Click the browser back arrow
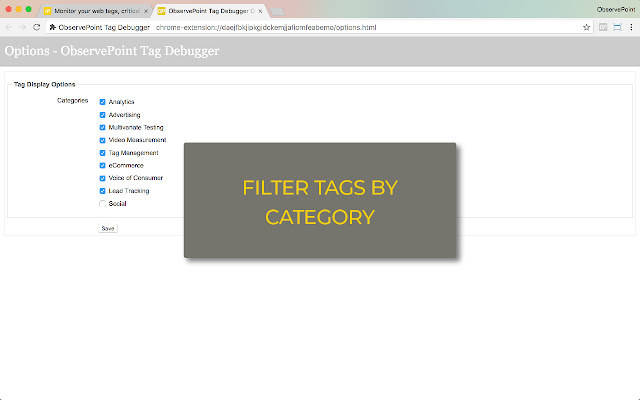This screenshot has width=640, height=400. coord(9,27)
